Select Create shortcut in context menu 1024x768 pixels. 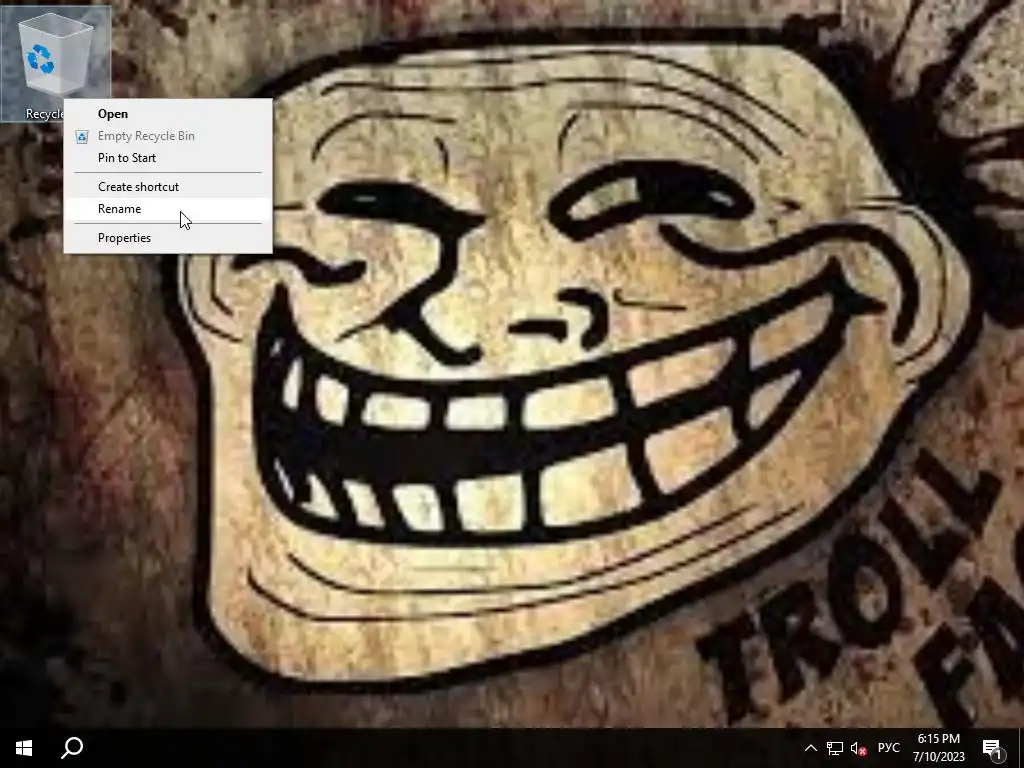168,187
